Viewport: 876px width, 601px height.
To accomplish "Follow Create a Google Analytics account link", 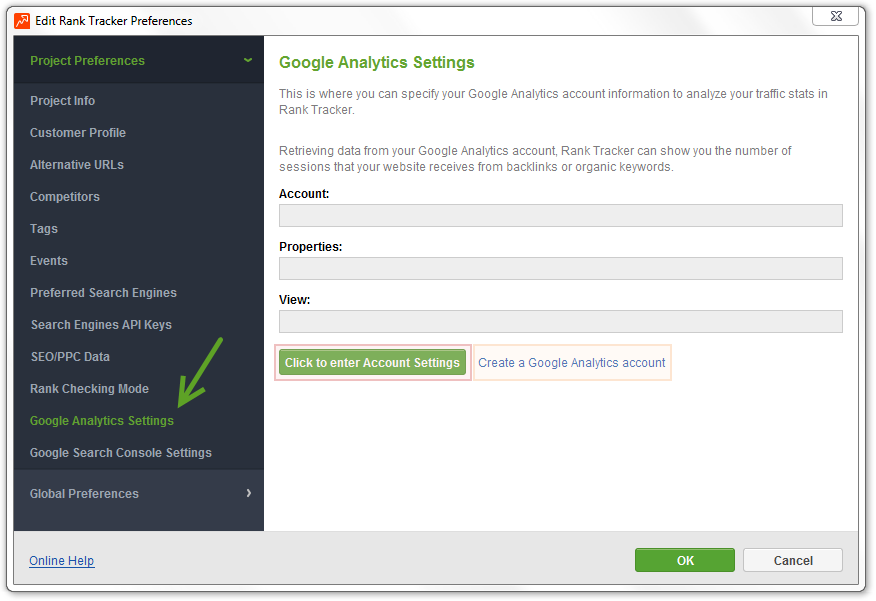I will point(572,362).
